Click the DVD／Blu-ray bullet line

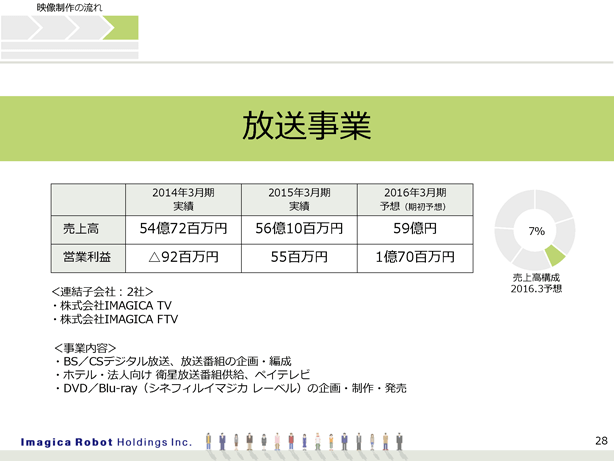tap(231, 388)
